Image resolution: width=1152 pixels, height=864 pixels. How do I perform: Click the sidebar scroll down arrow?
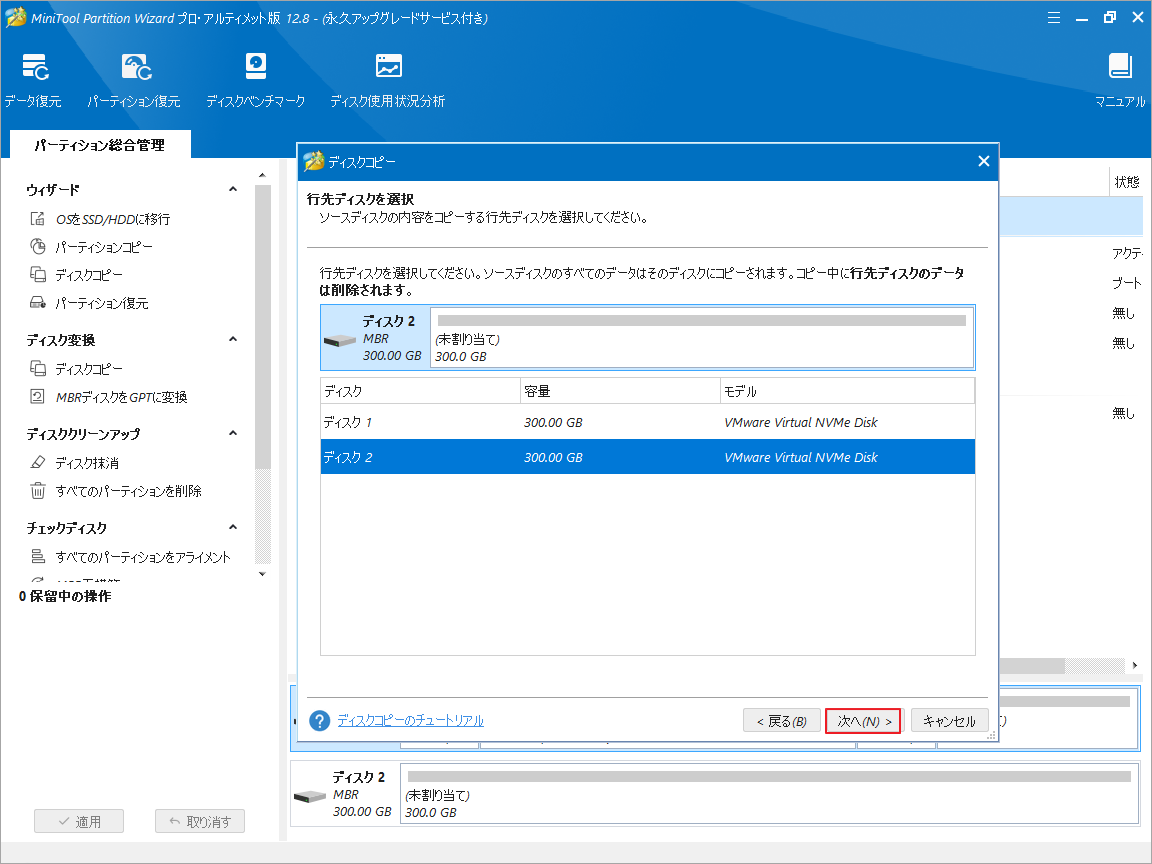coord(262,574)
